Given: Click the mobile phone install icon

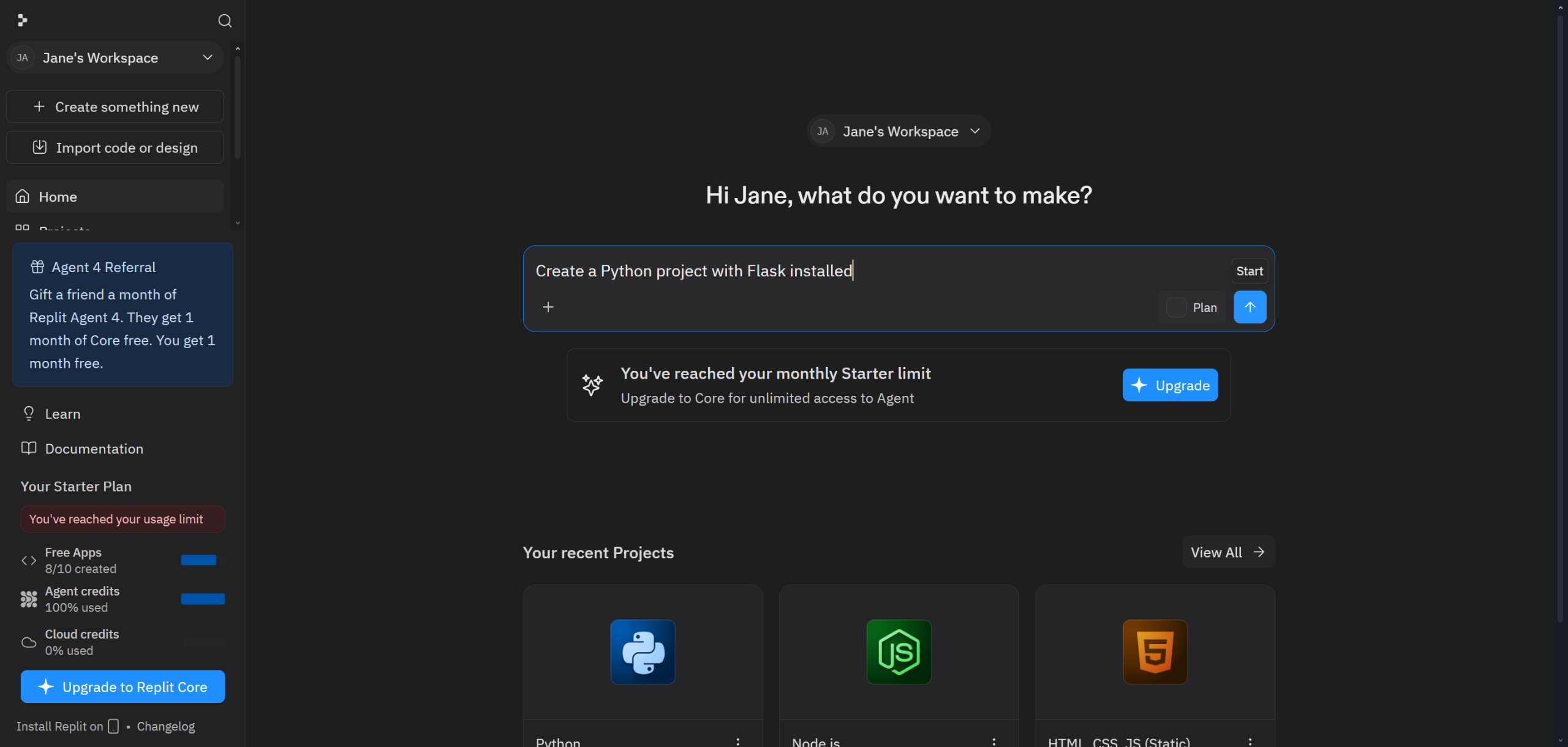Looking at the screenshot, I should (113, 726).
